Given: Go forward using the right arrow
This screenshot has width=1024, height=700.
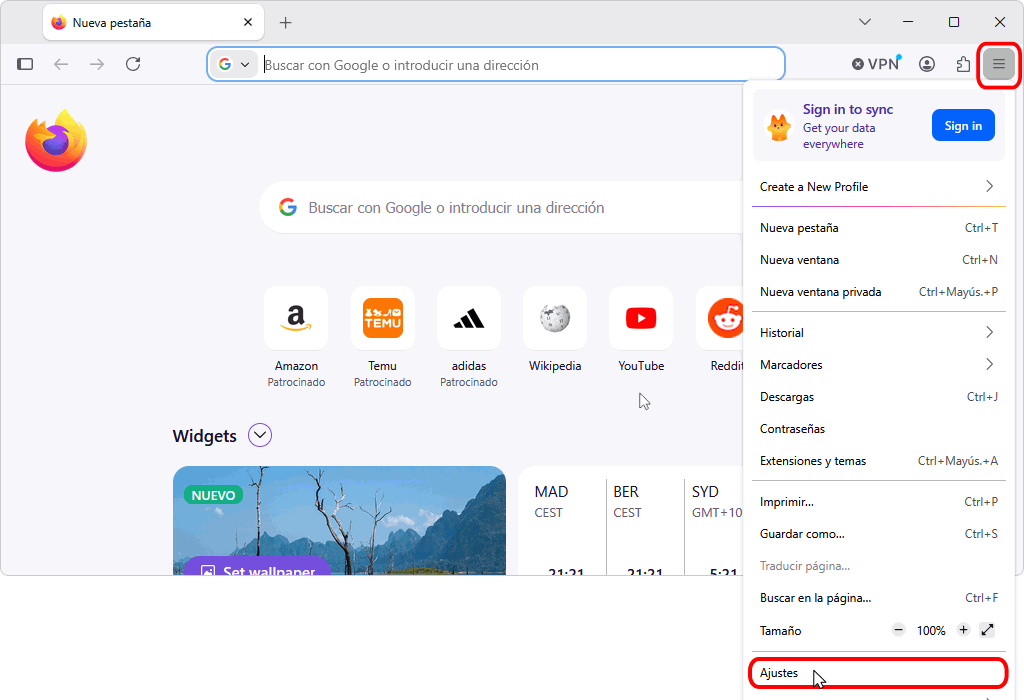Looking at the screenshot, I should pos(97,64).
